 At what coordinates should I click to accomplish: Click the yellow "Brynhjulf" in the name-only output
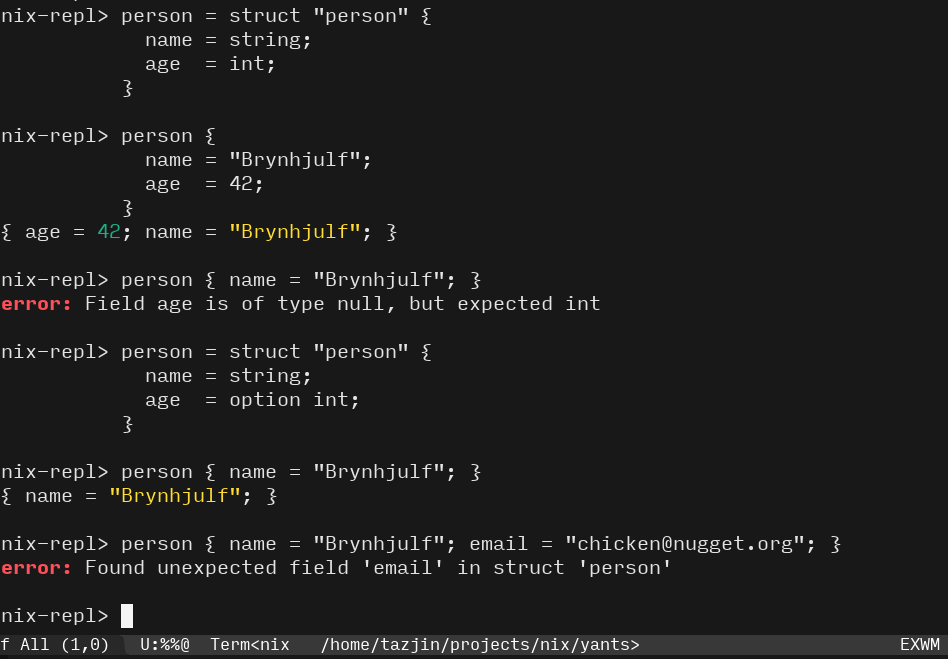point(174,496)
